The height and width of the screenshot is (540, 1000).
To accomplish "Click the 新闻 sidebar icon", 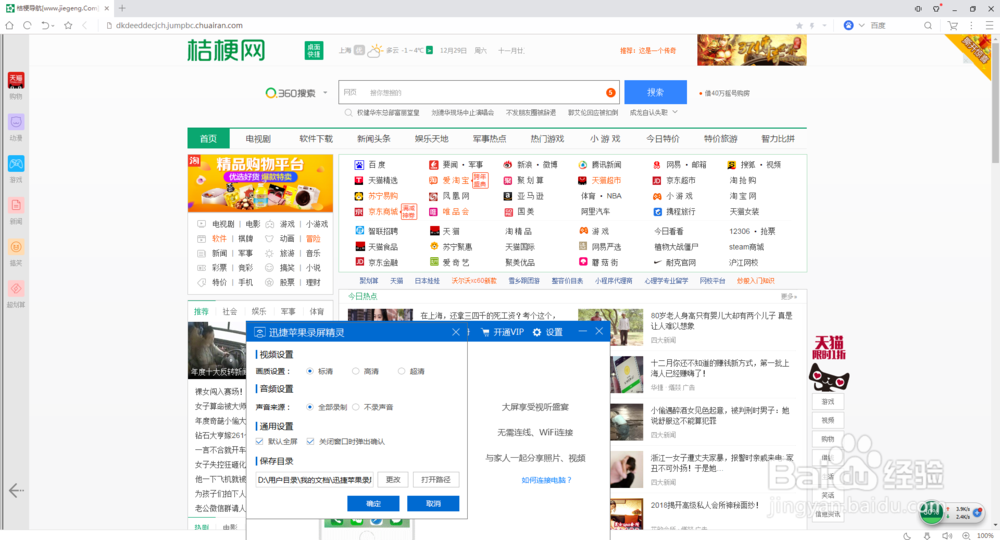I will [x=16, y=205].
